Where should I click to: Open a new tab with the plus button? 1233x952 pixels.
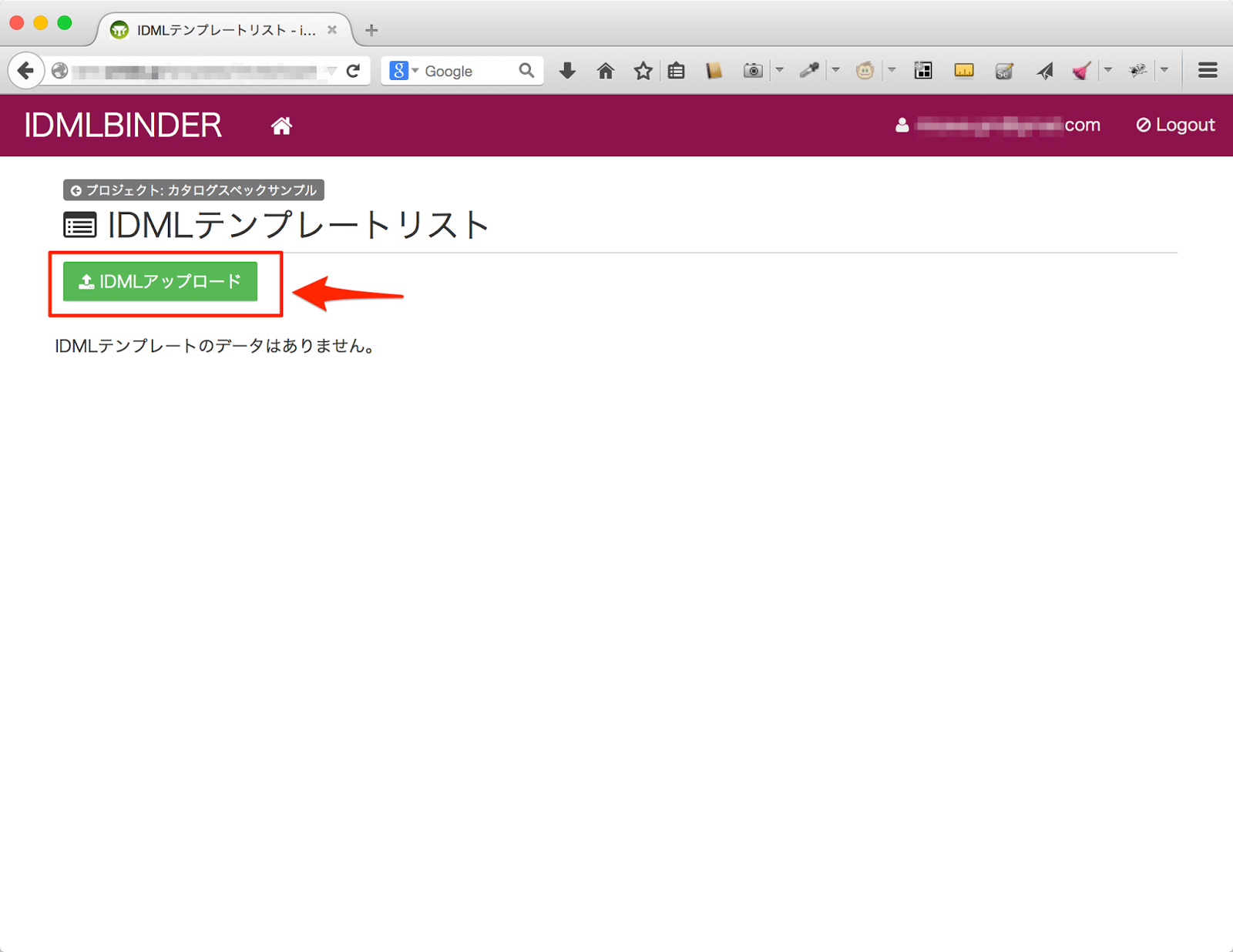tap(371, 30)
